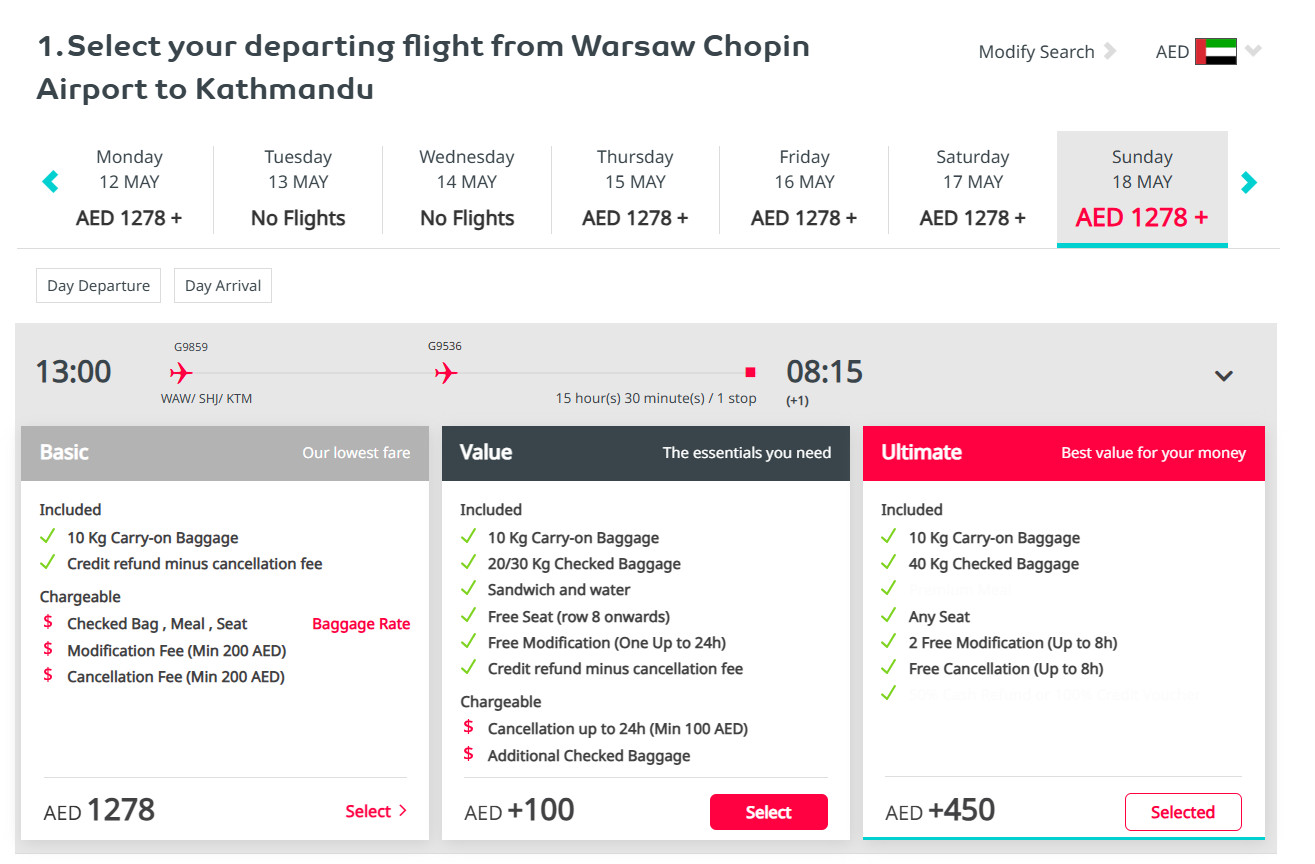Toggle the Day Departure filter
Screen dimensions: 1315x864
coord(98,285)
